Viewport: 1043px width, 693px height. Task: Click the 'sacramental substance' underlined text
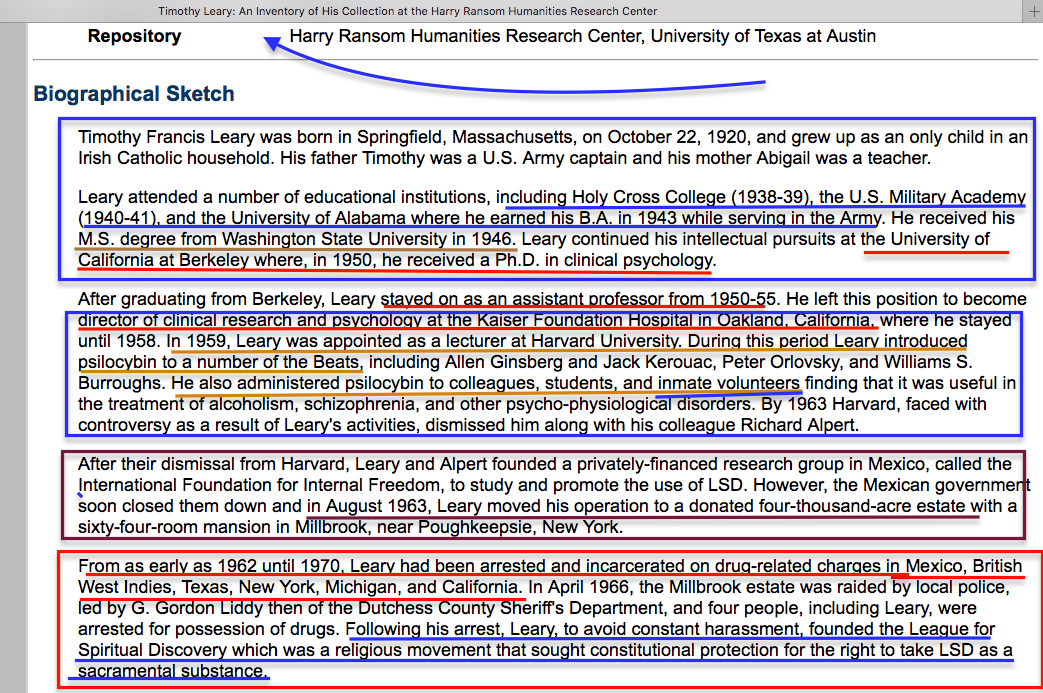(170, 671)
